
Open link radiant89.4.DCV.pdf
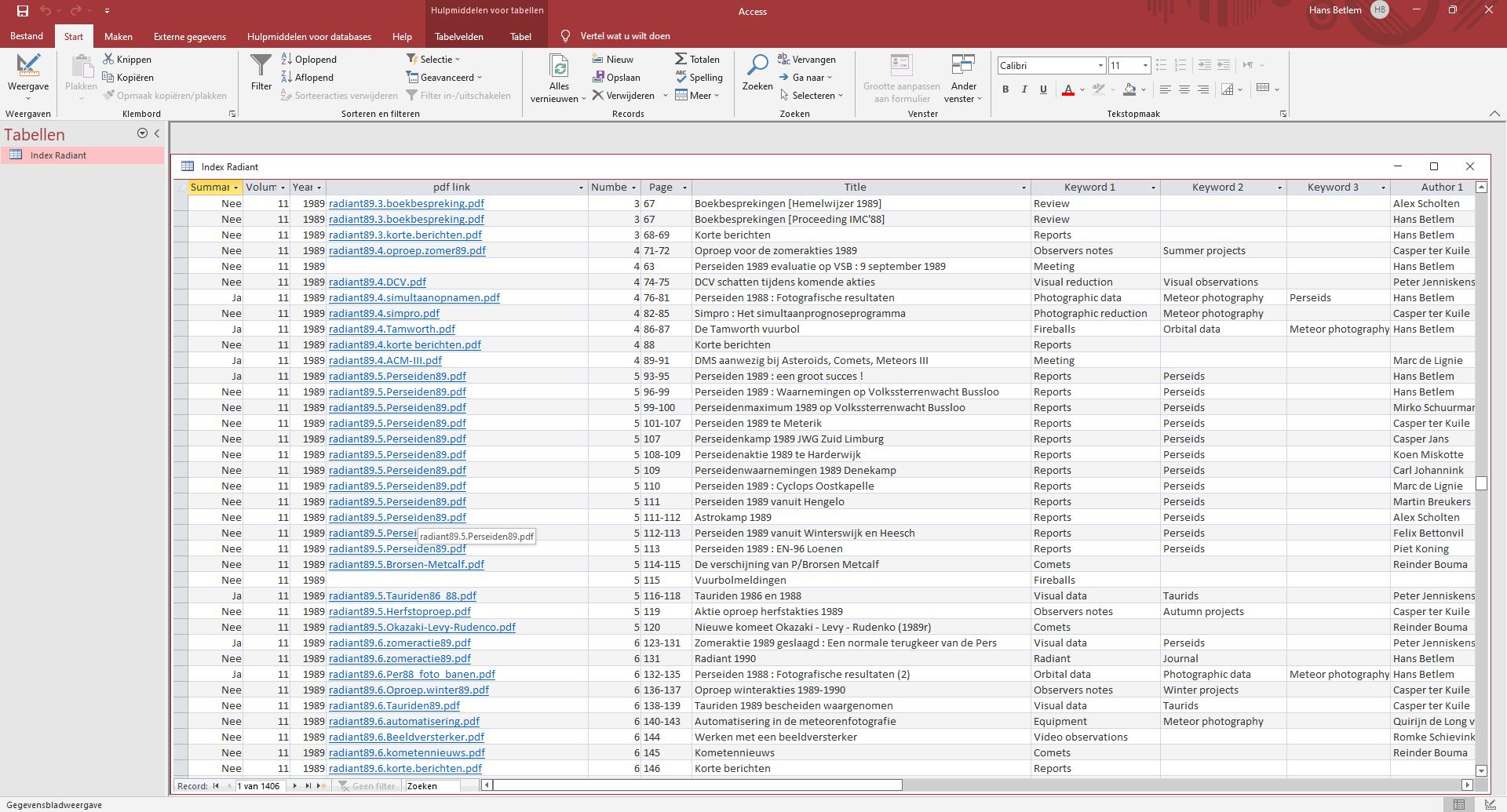point(378,282)
